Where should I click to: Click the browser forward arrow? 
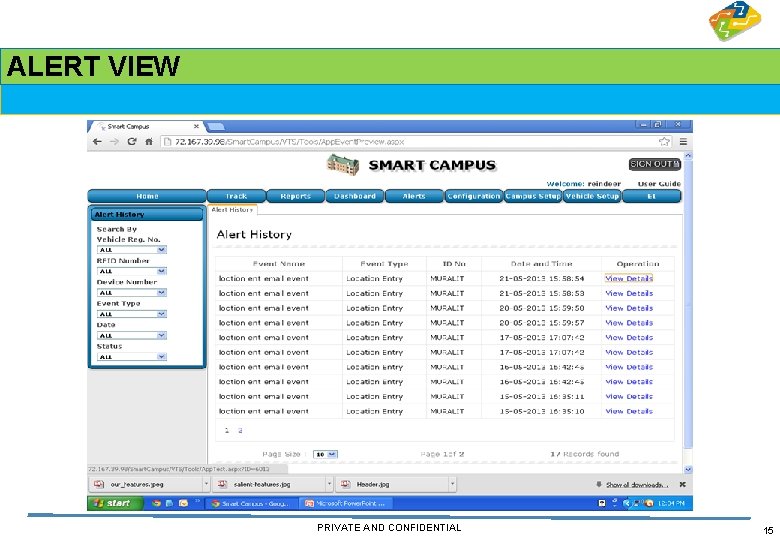click(114, 142)
